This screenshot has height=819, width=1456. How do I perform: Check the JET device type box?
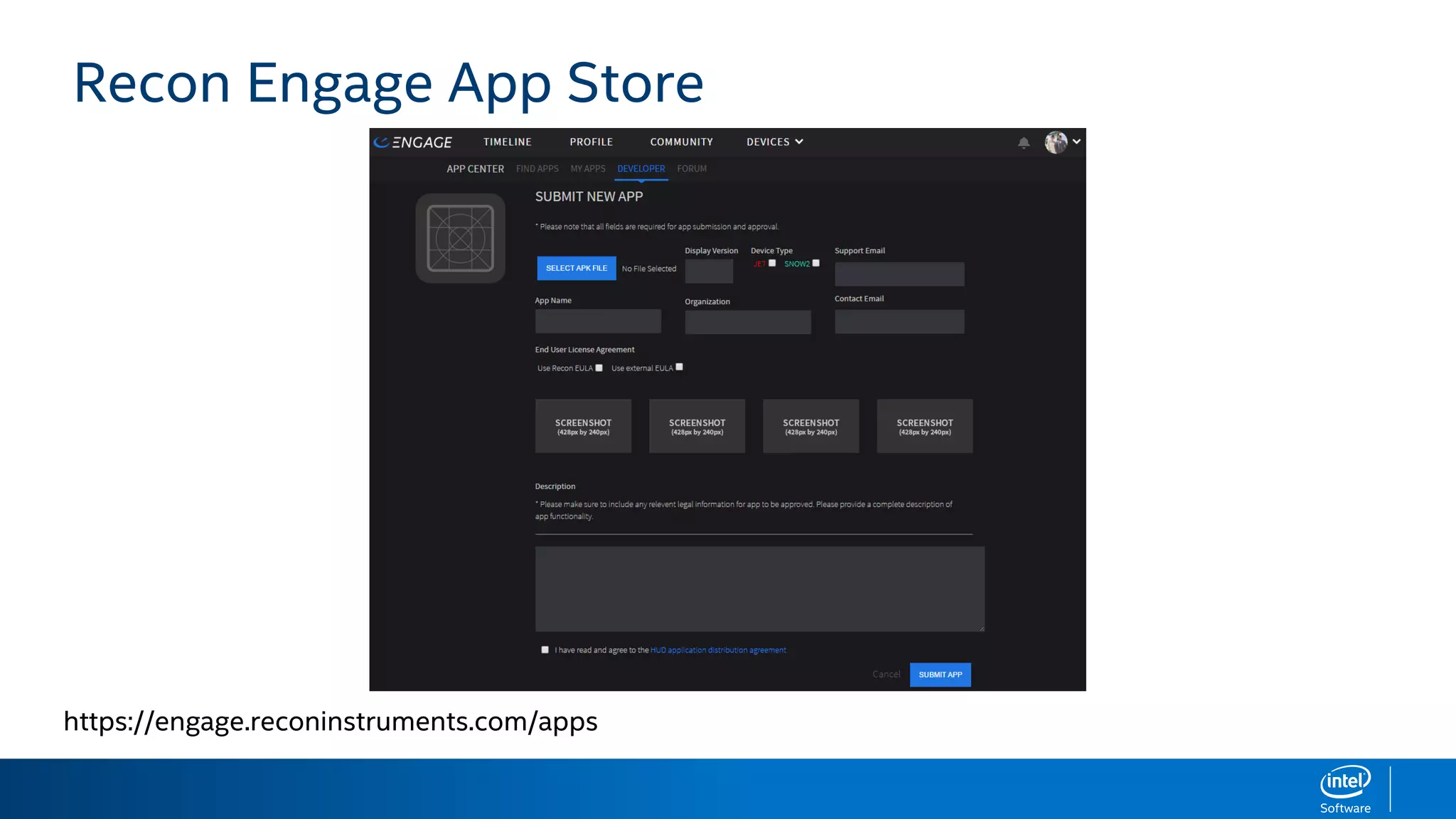point(772,263)
